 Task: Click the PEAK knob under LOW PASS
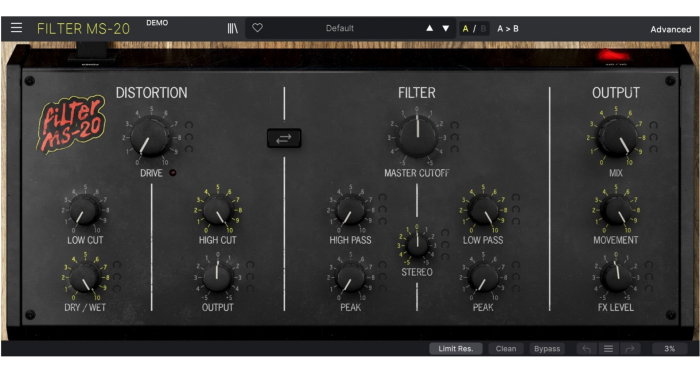[x=483, y=278]
